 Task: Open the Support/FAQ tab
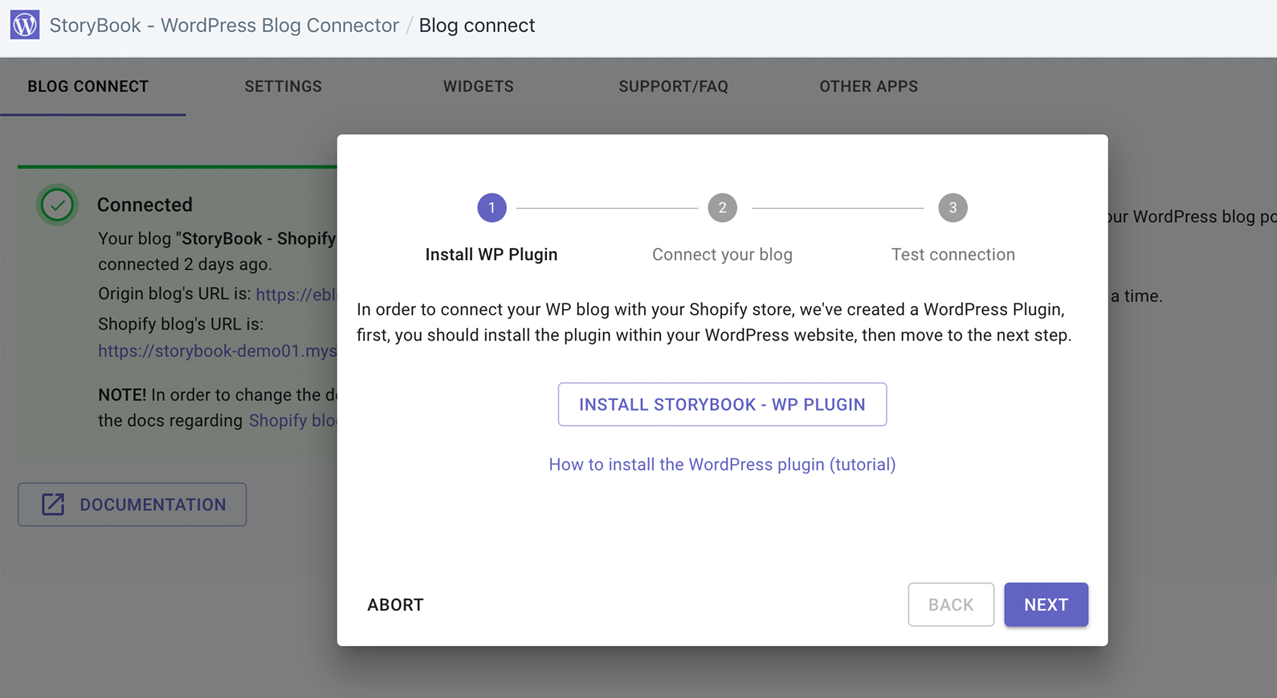673,87
